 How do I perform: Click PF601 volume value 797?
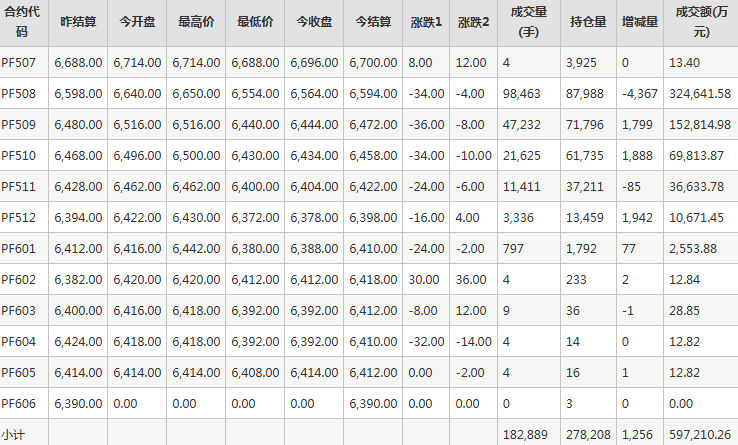[x=513, y=249]
